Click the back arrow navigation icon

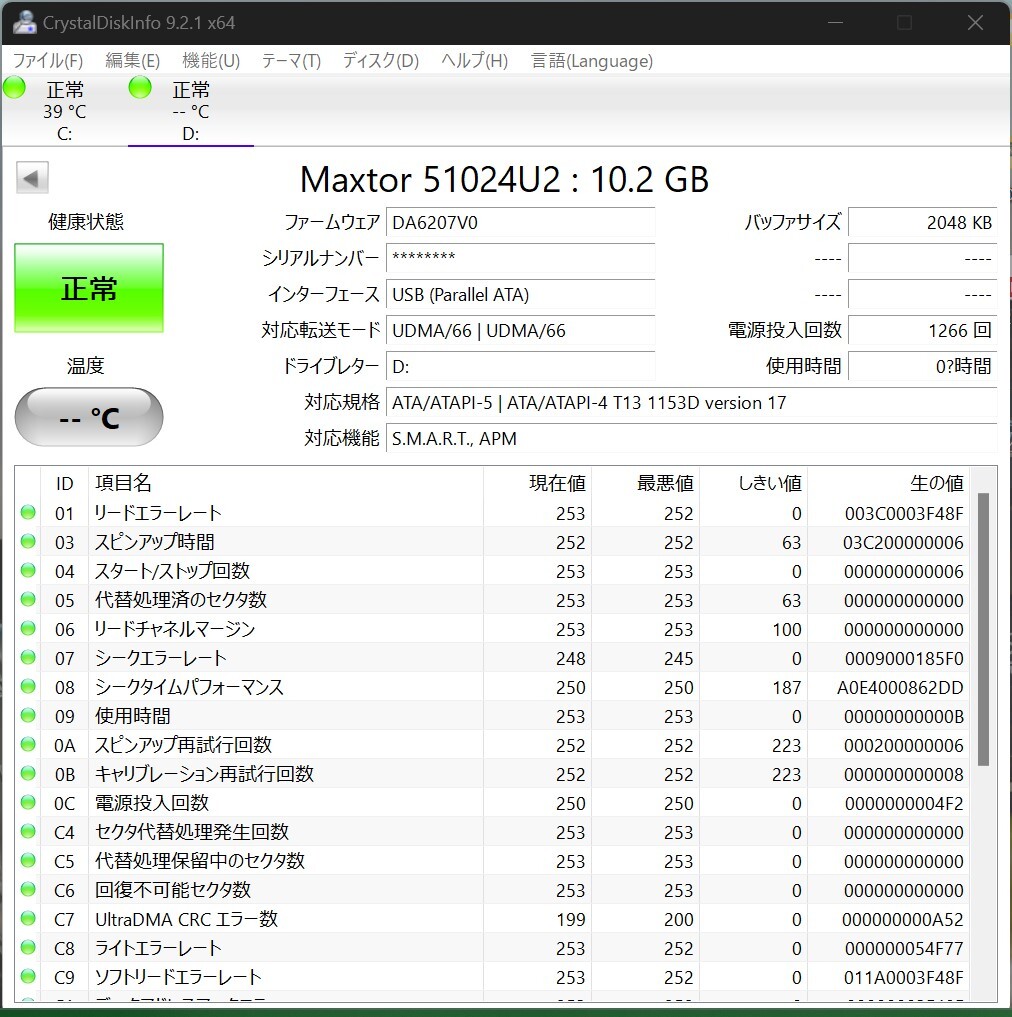click(31, 177)
